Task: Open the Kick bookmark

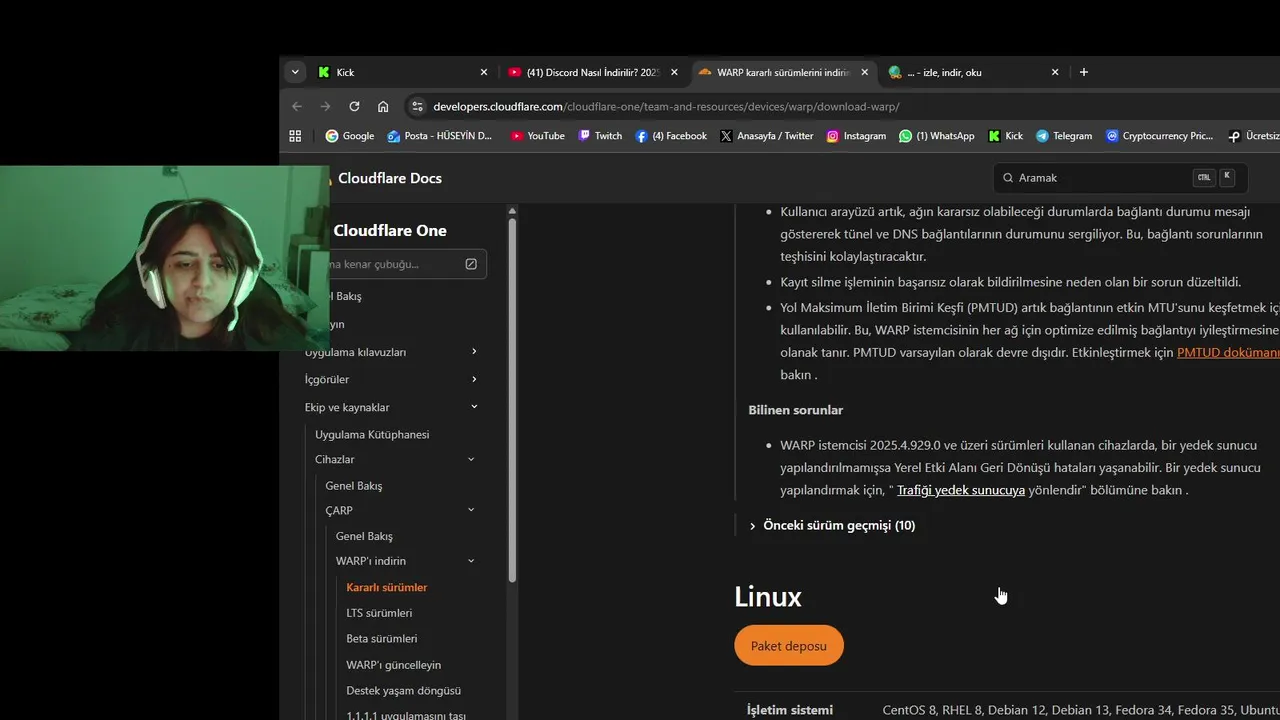Action: coord(1006,136)
